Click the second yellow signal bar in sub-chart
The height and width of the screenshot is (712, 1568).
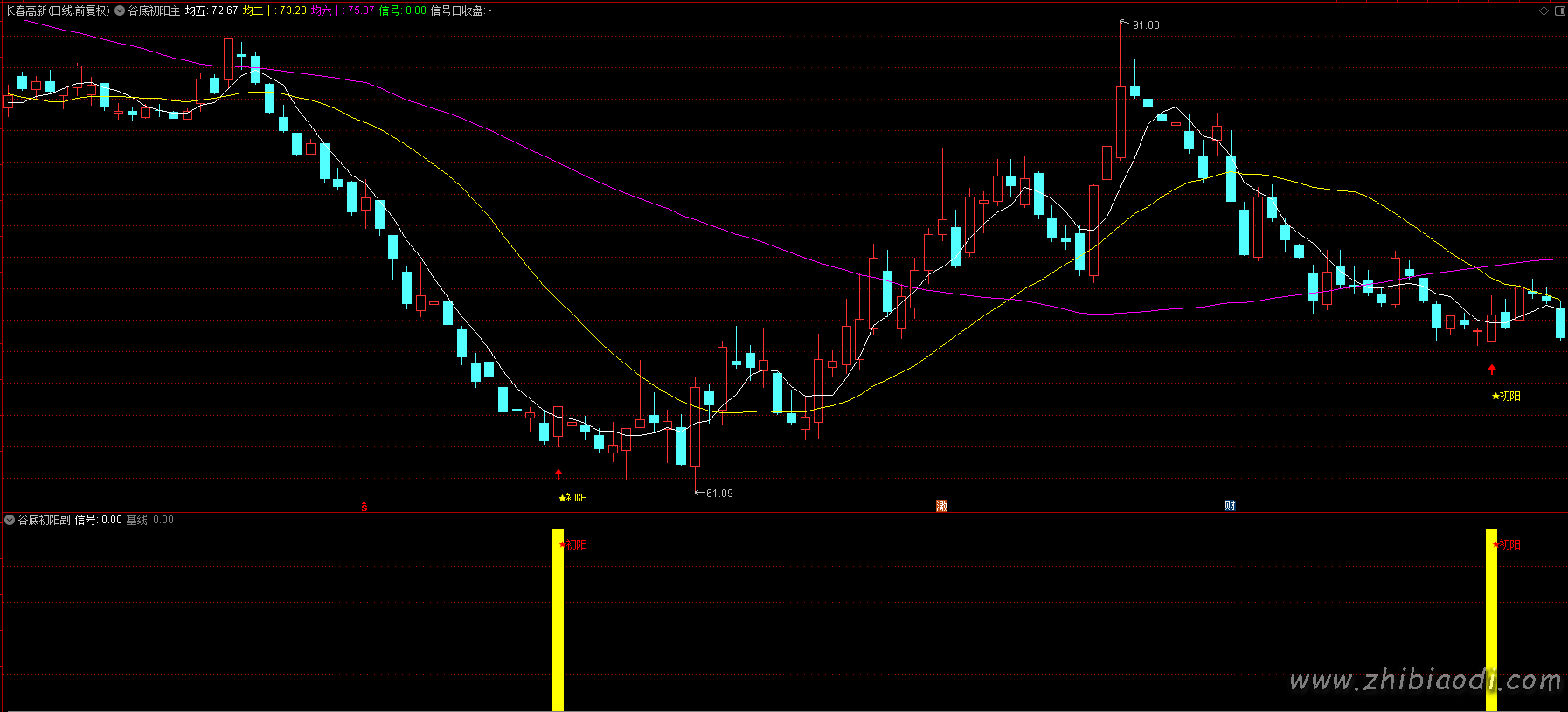(x=1491, y=620)
